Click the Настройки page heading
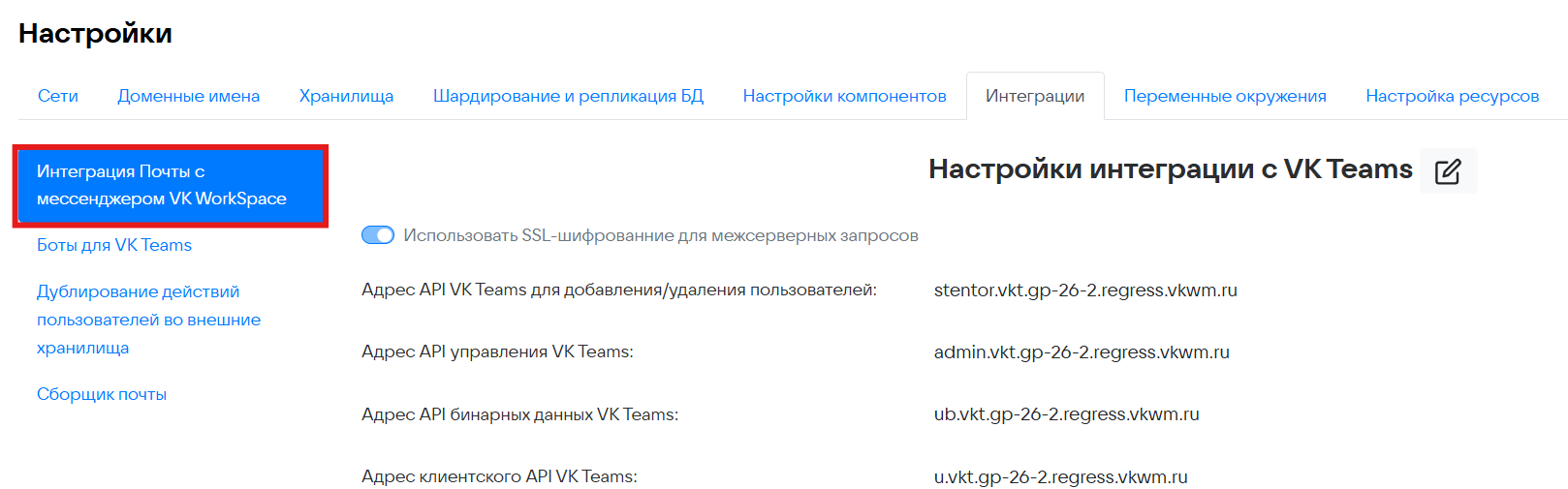 pos(95,33)
